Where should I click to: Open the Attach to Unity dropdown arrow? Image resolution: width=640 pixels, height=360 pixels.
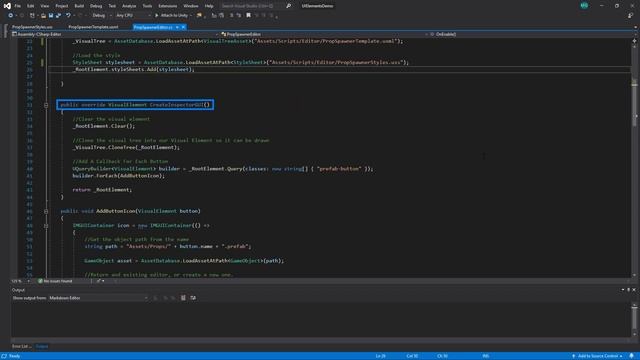coord(191,16)
